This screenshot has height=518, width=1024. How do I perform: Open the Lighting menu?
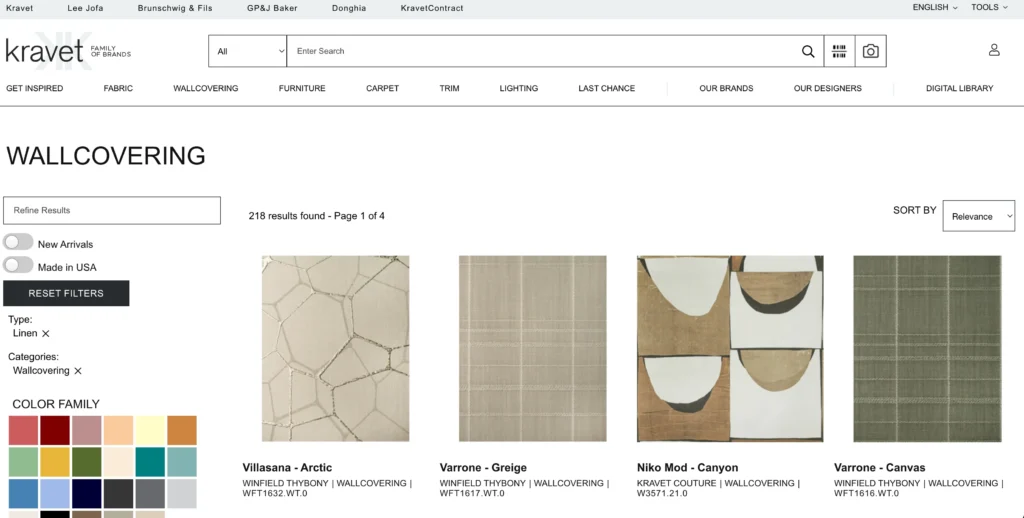519,88
